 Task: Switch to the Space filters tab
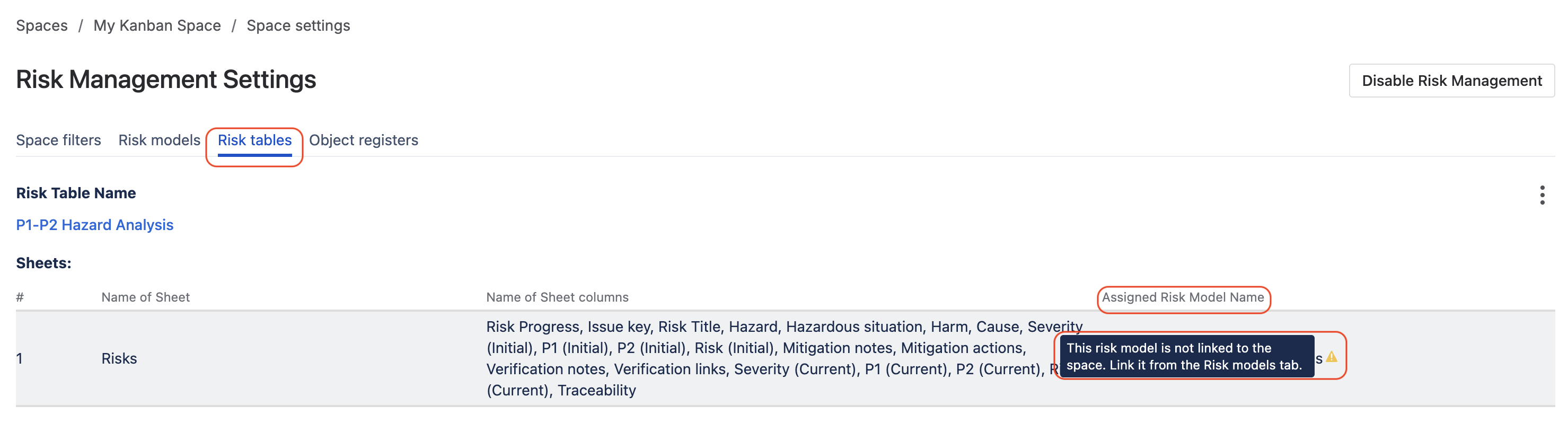click(x=58, y=140)
